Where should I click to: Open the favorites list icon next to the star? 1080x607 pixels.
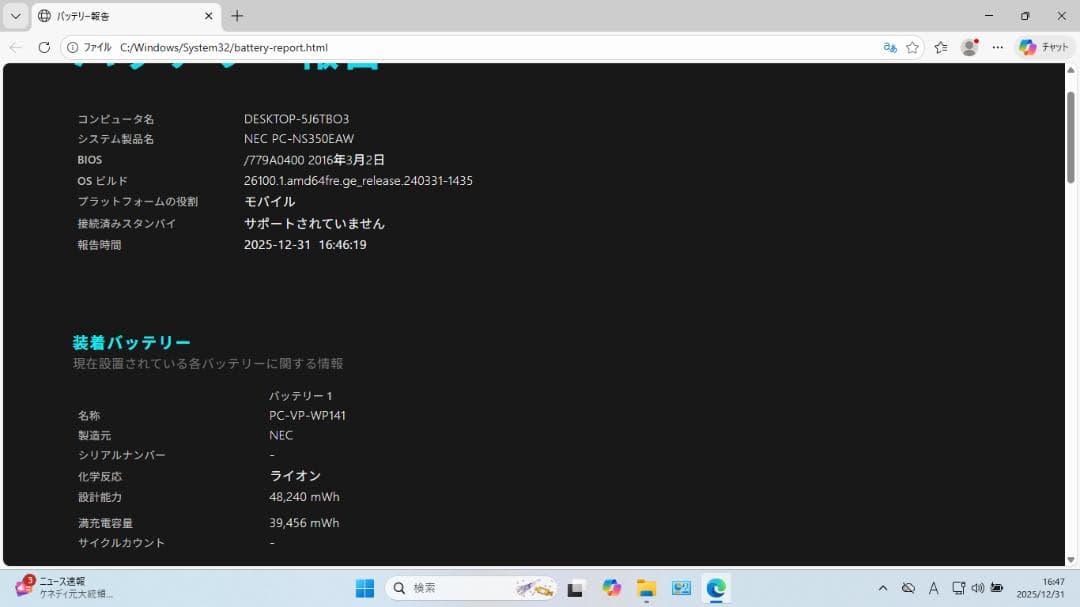coord(940,47)
